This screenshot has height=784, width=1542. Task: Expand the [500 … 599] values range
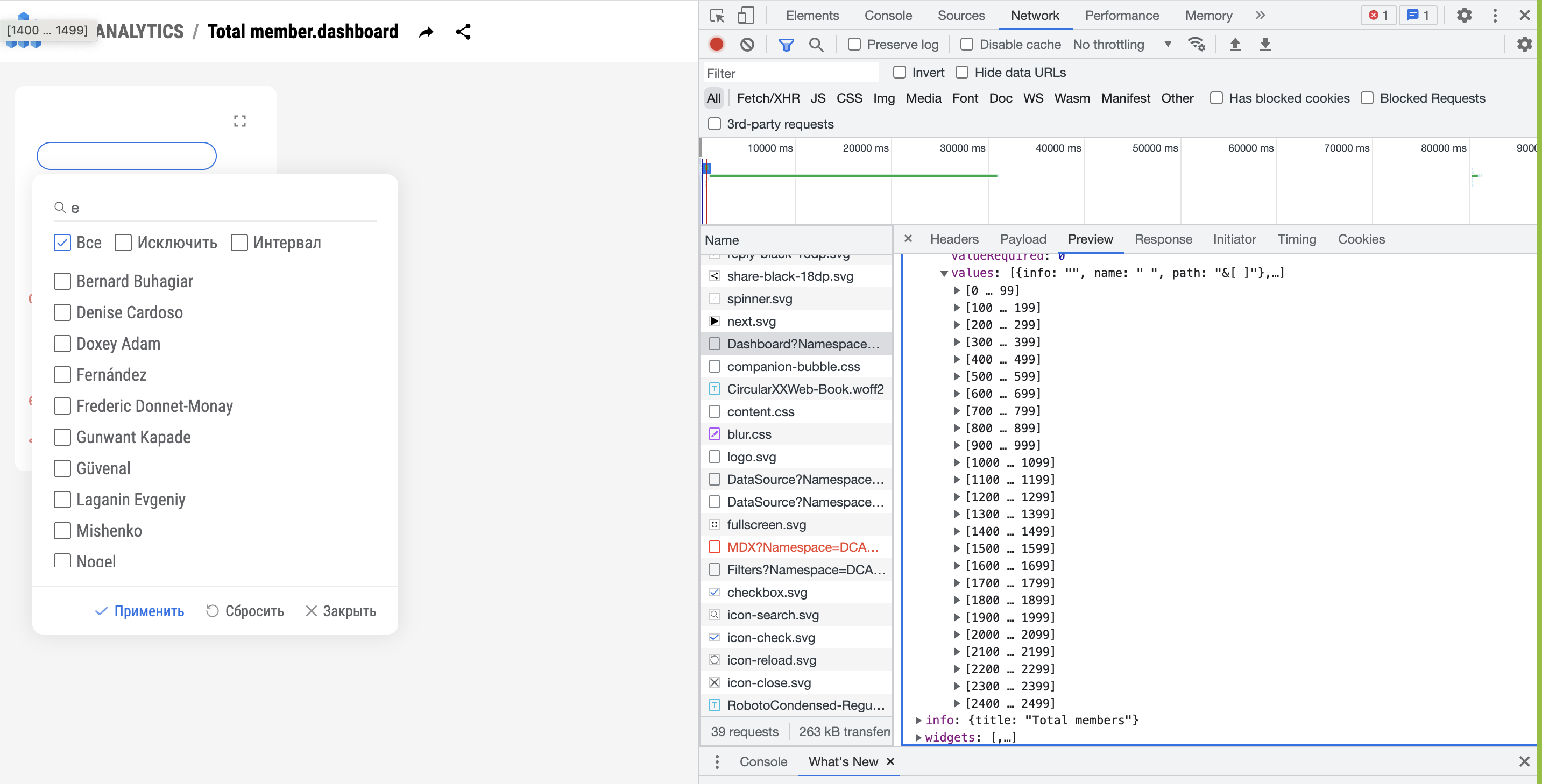click(957, 376)
